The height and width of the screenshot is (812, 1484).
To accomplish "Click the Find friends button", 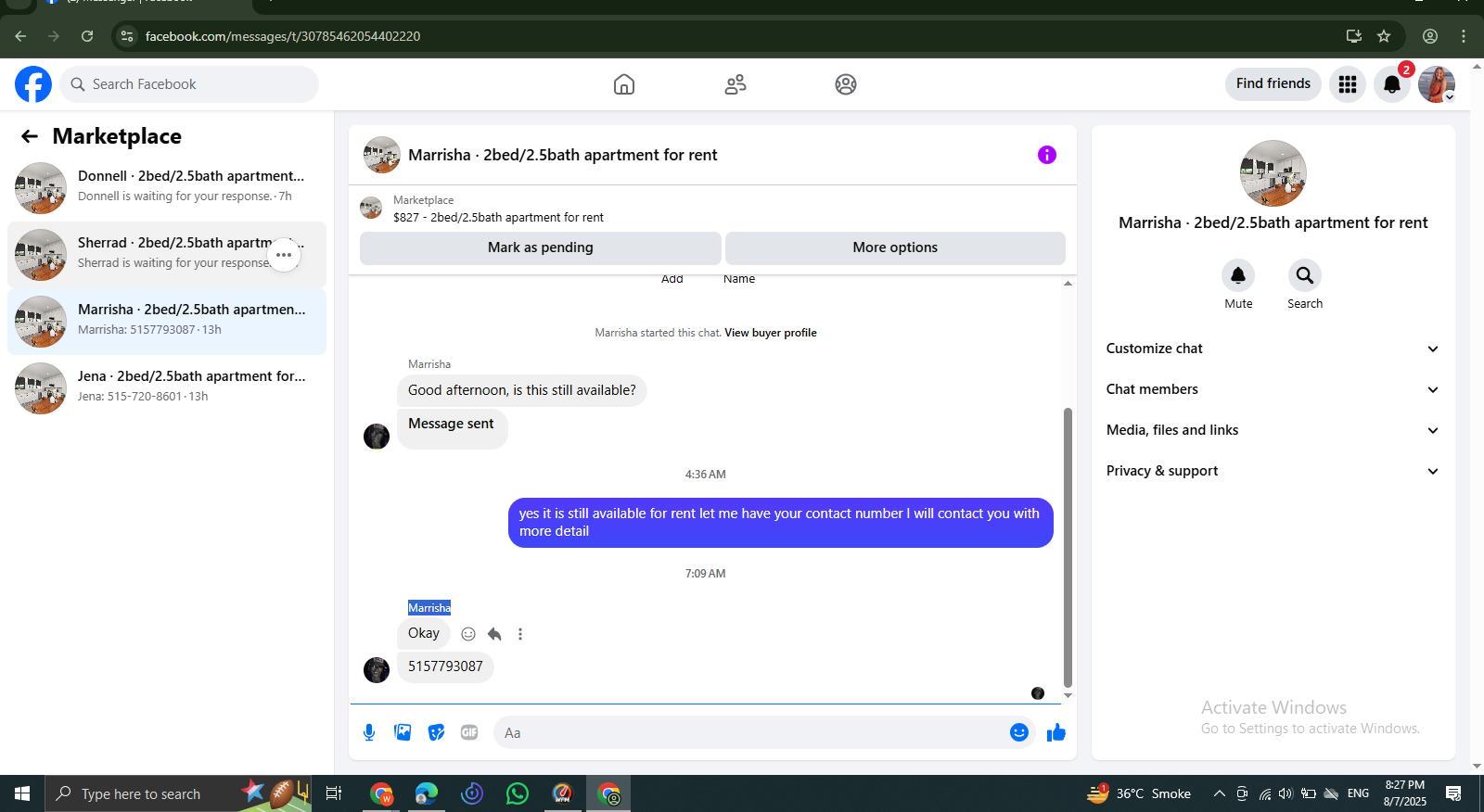I will (x=1273, y=83).
